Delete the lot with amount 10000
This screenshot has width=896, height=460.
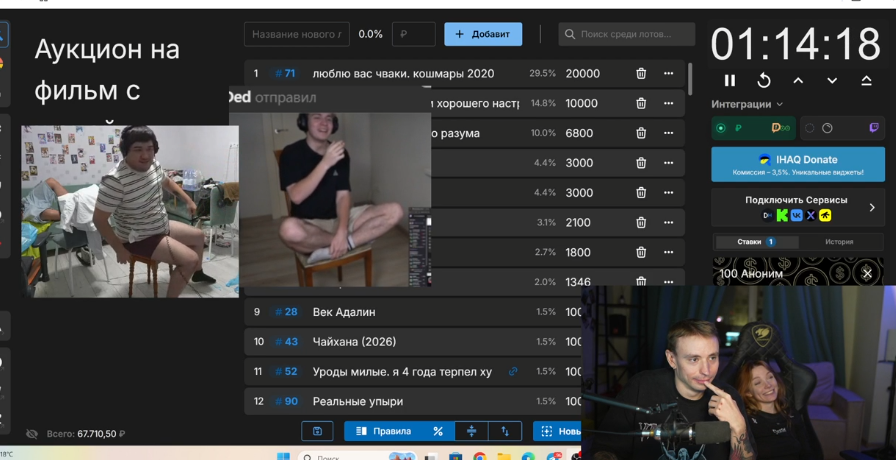pos(641,103)
